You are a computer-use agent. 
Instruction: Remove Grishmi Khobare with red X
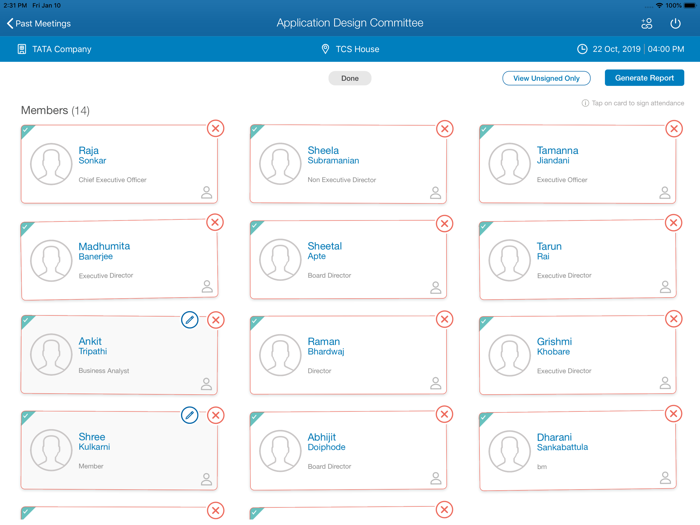(x=674, y=319)
